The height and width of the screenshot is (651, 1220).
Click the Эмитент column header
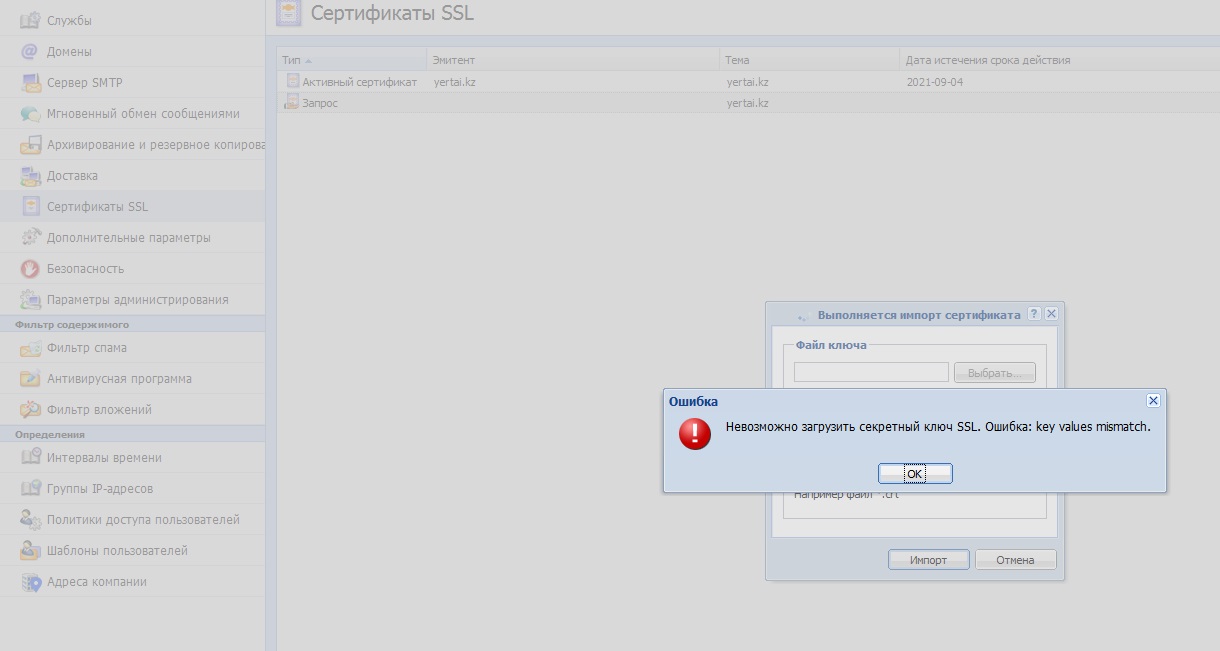(454, 60)
